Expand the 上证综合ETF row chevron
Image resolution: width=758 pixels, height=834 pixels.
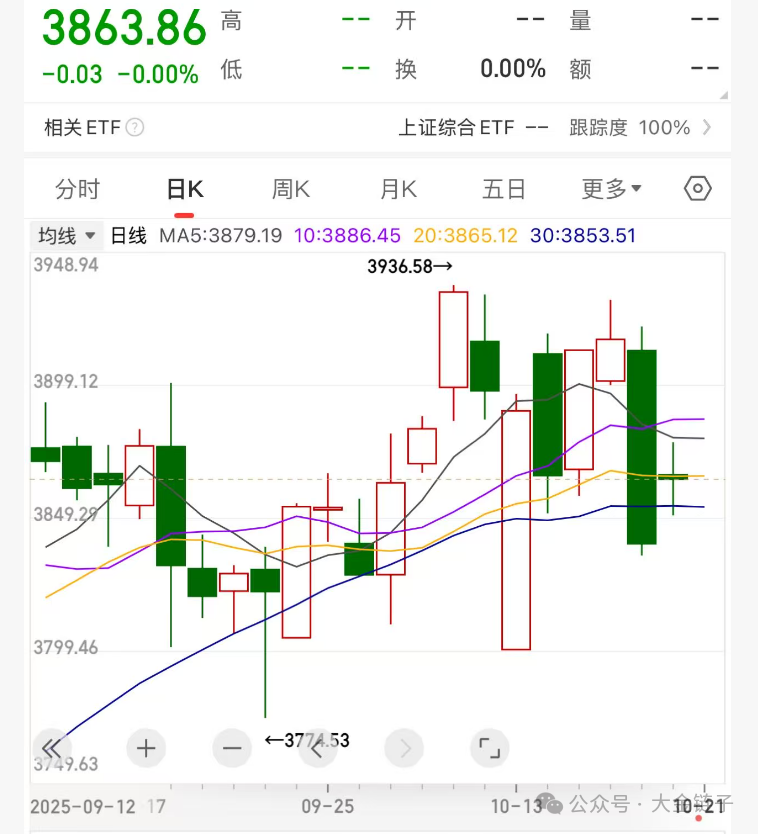coord(707,128)
